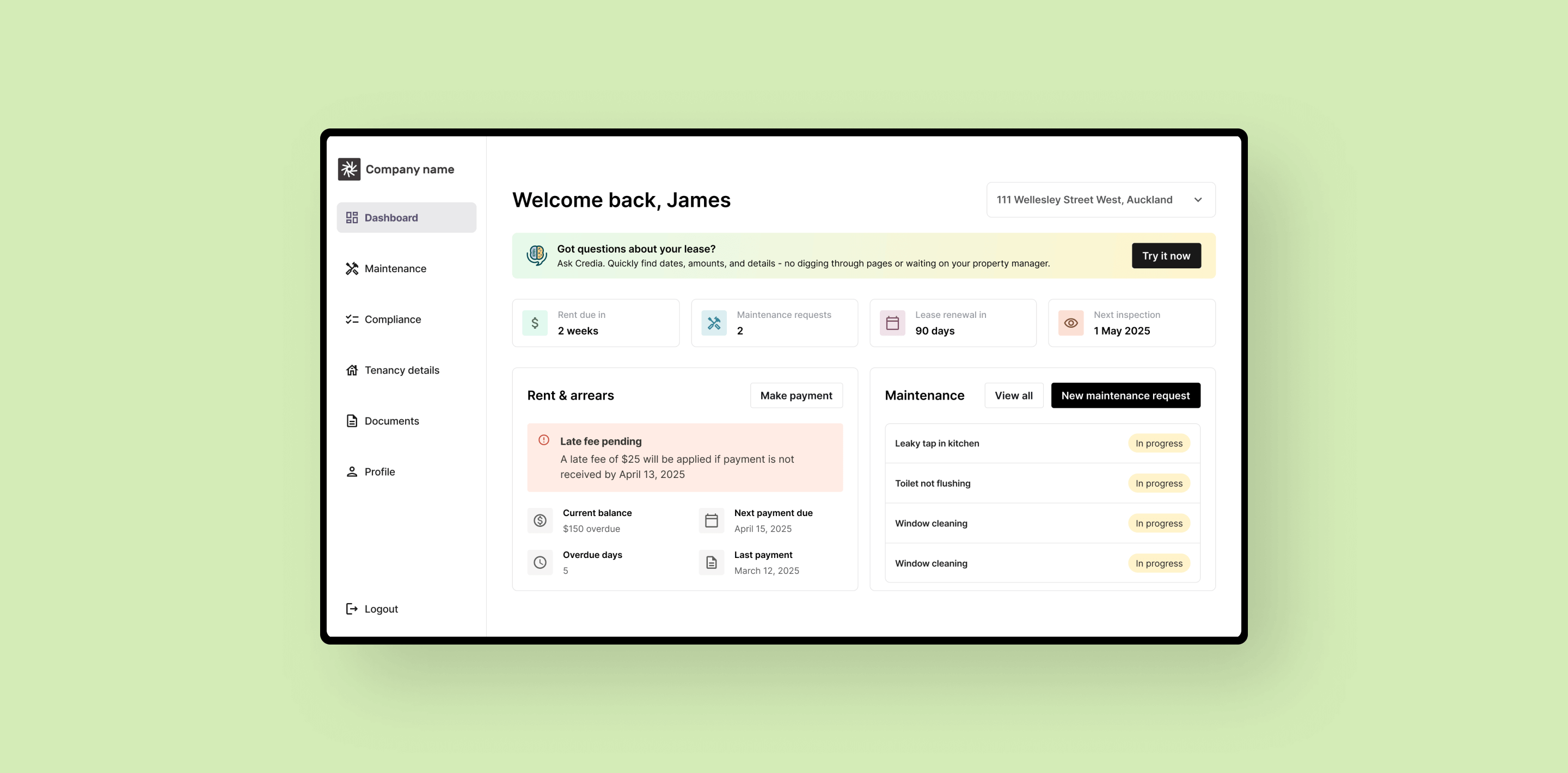
Task: Go to Compliance section
Action: (393, 320)
